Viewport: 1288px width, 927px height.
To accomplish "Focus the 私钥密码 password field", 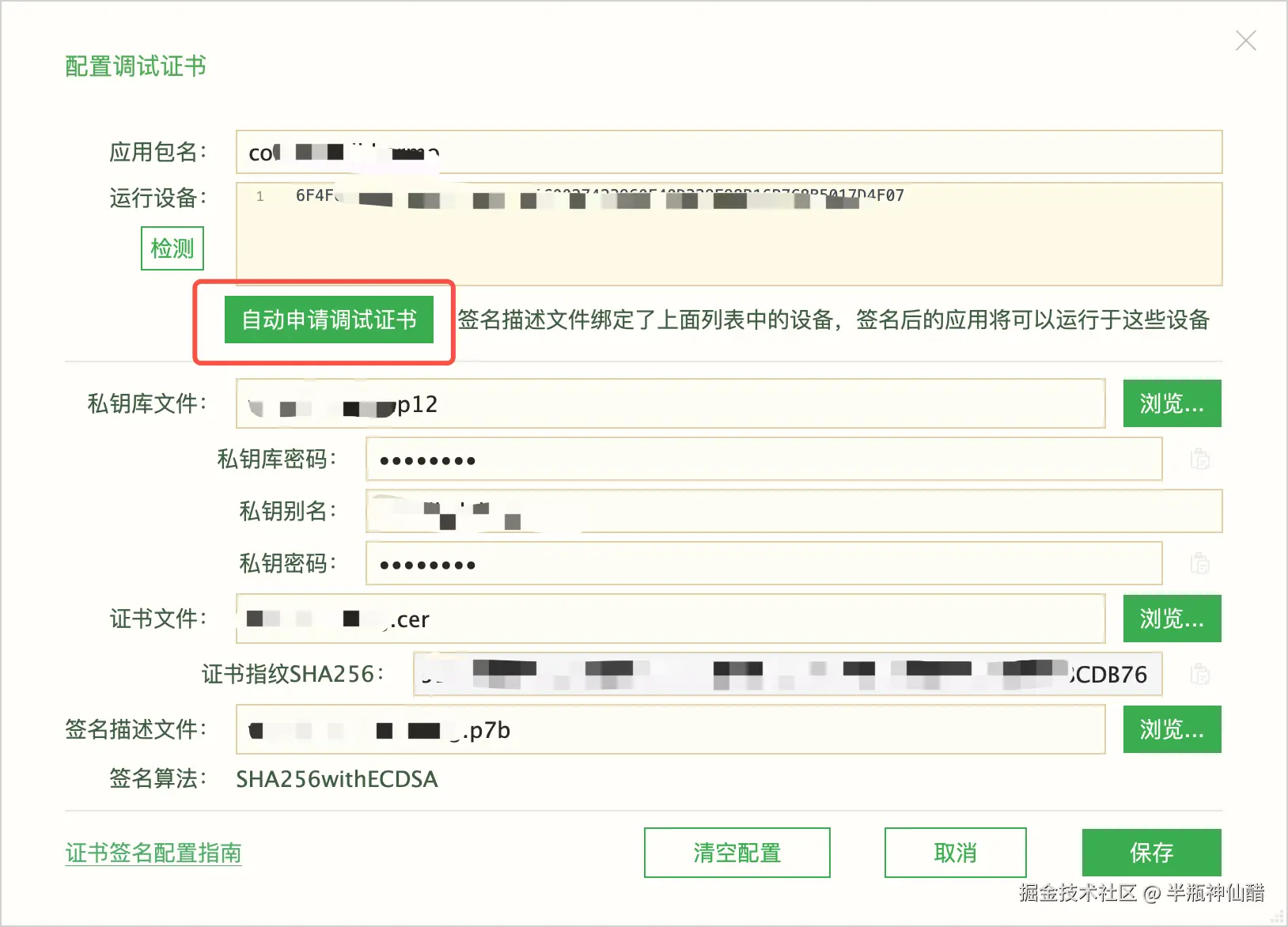I will tap(763, 563).
